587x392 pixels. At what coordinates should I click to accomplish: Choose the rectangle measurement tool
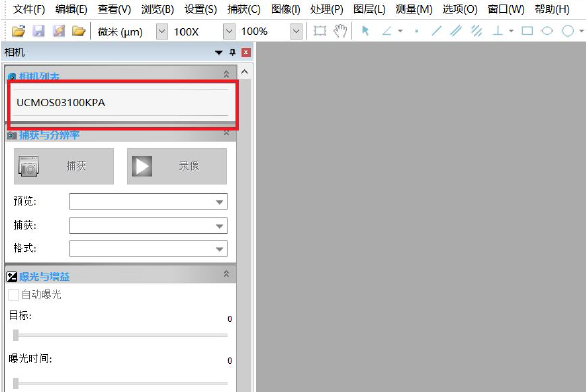[x=527, y=31]
